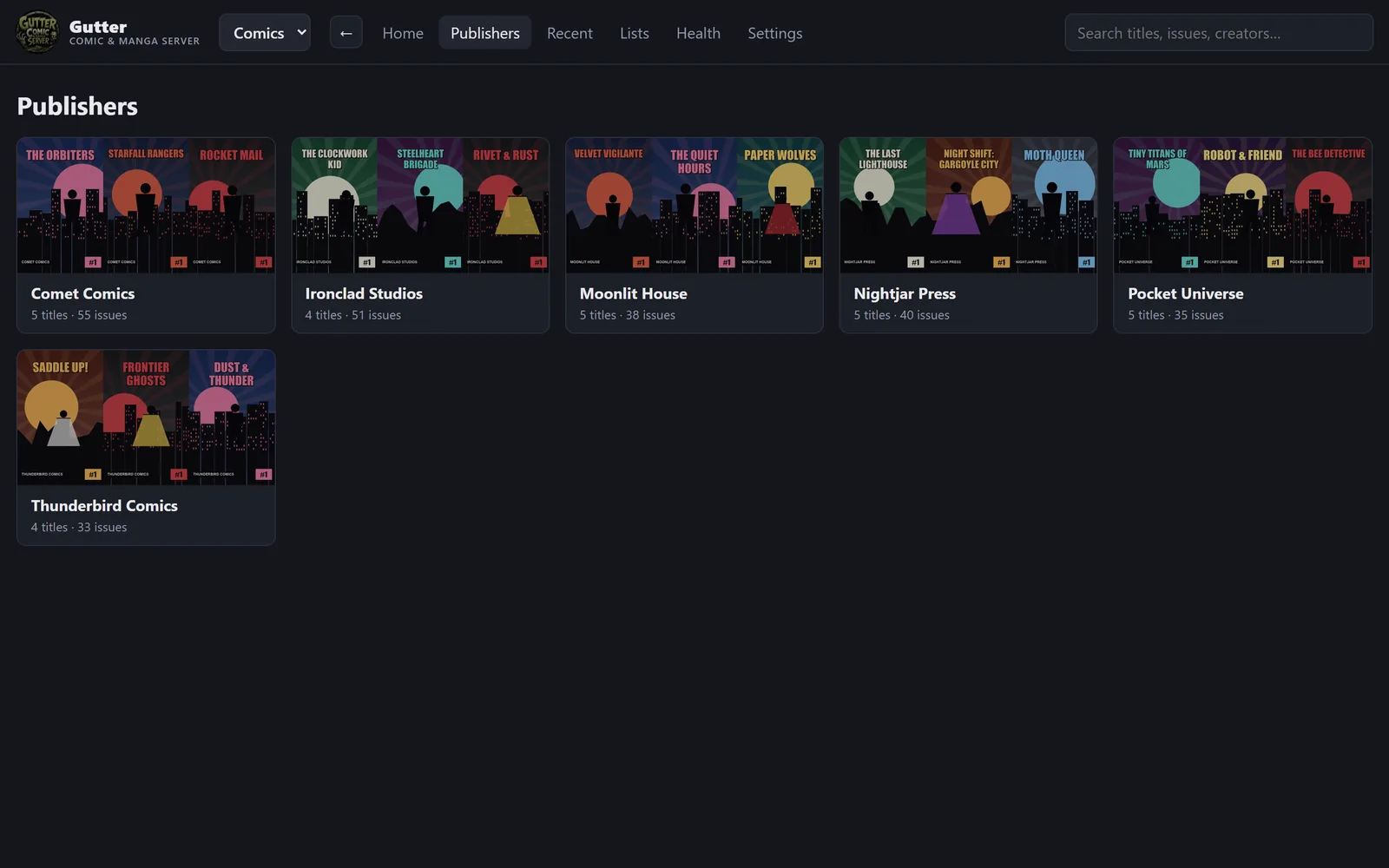Open the Comics library dropdown

pyautogui.click(x=264, y=33)
